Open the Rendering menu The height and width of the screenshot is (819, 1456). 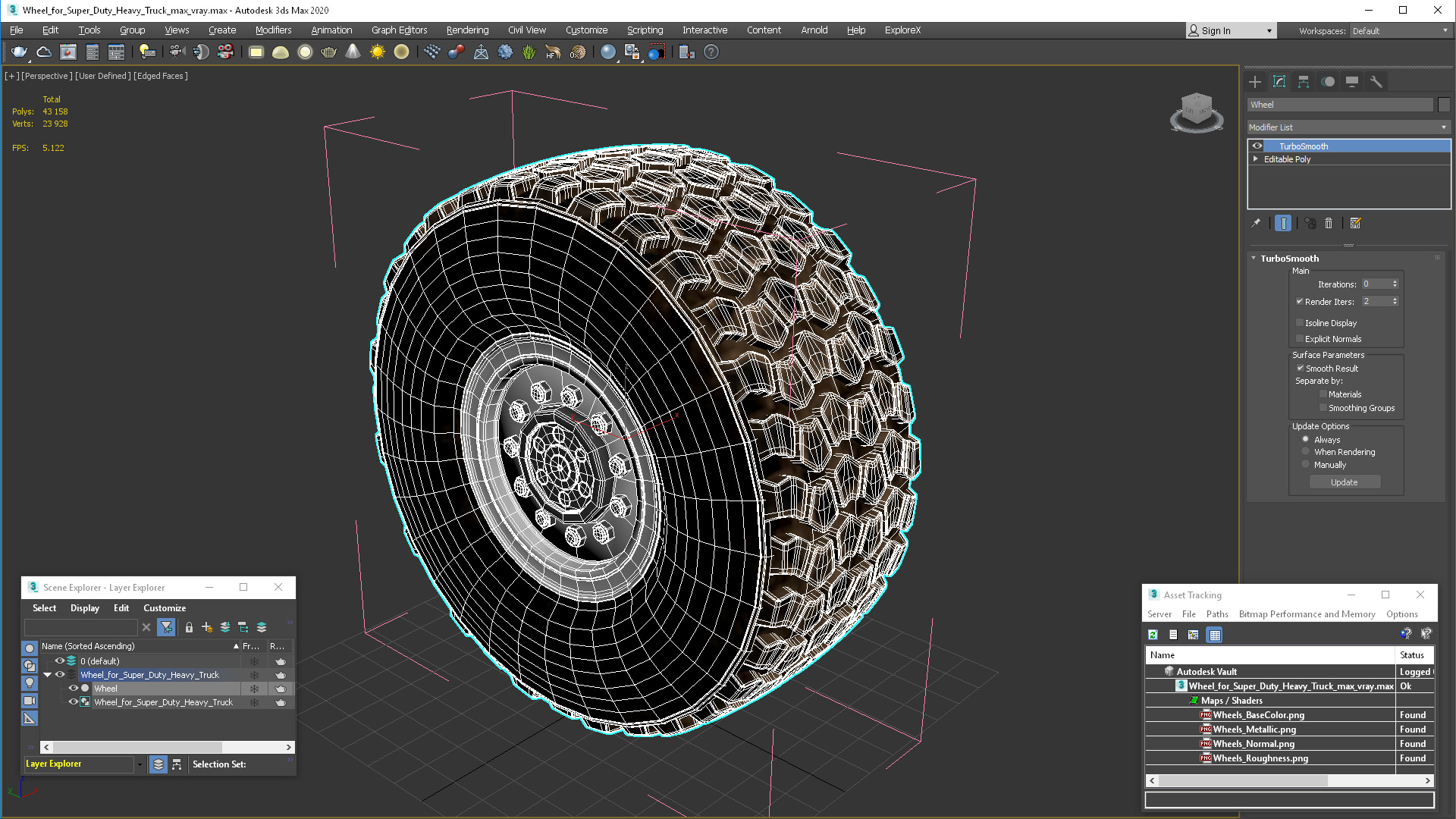[x=467, y=30]
